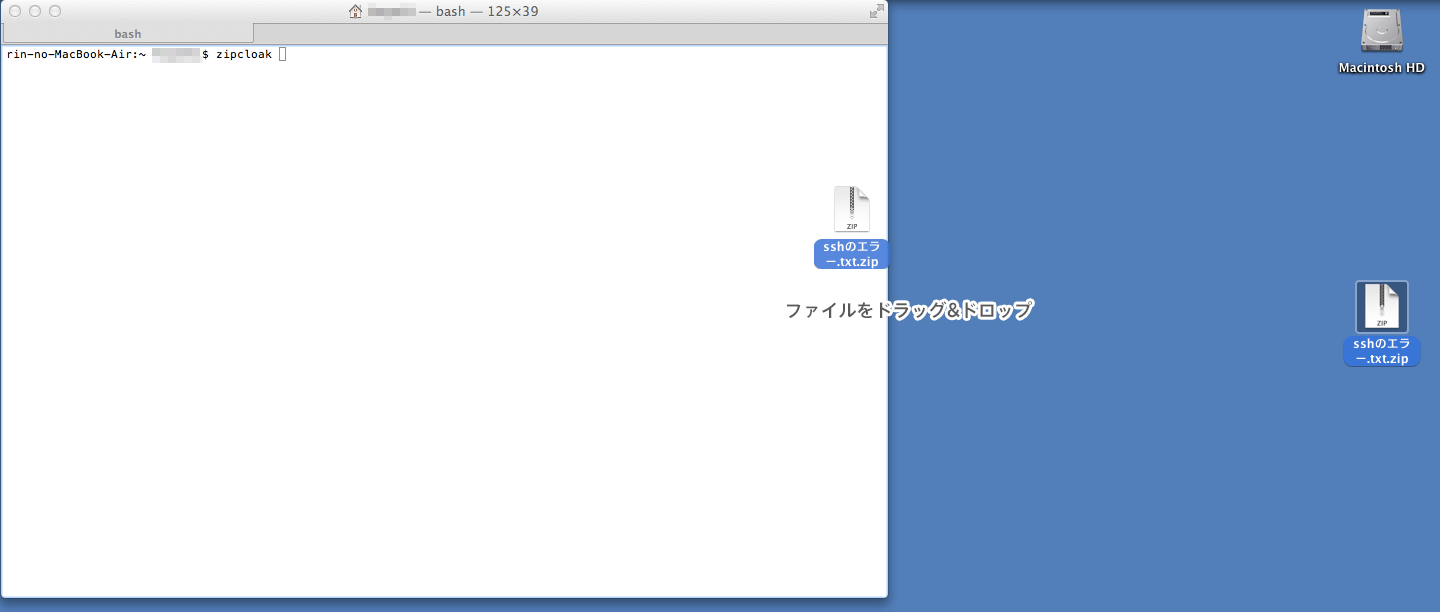
Task: Click empty tab bar right of bash tab
Action: tap(570, 34)
